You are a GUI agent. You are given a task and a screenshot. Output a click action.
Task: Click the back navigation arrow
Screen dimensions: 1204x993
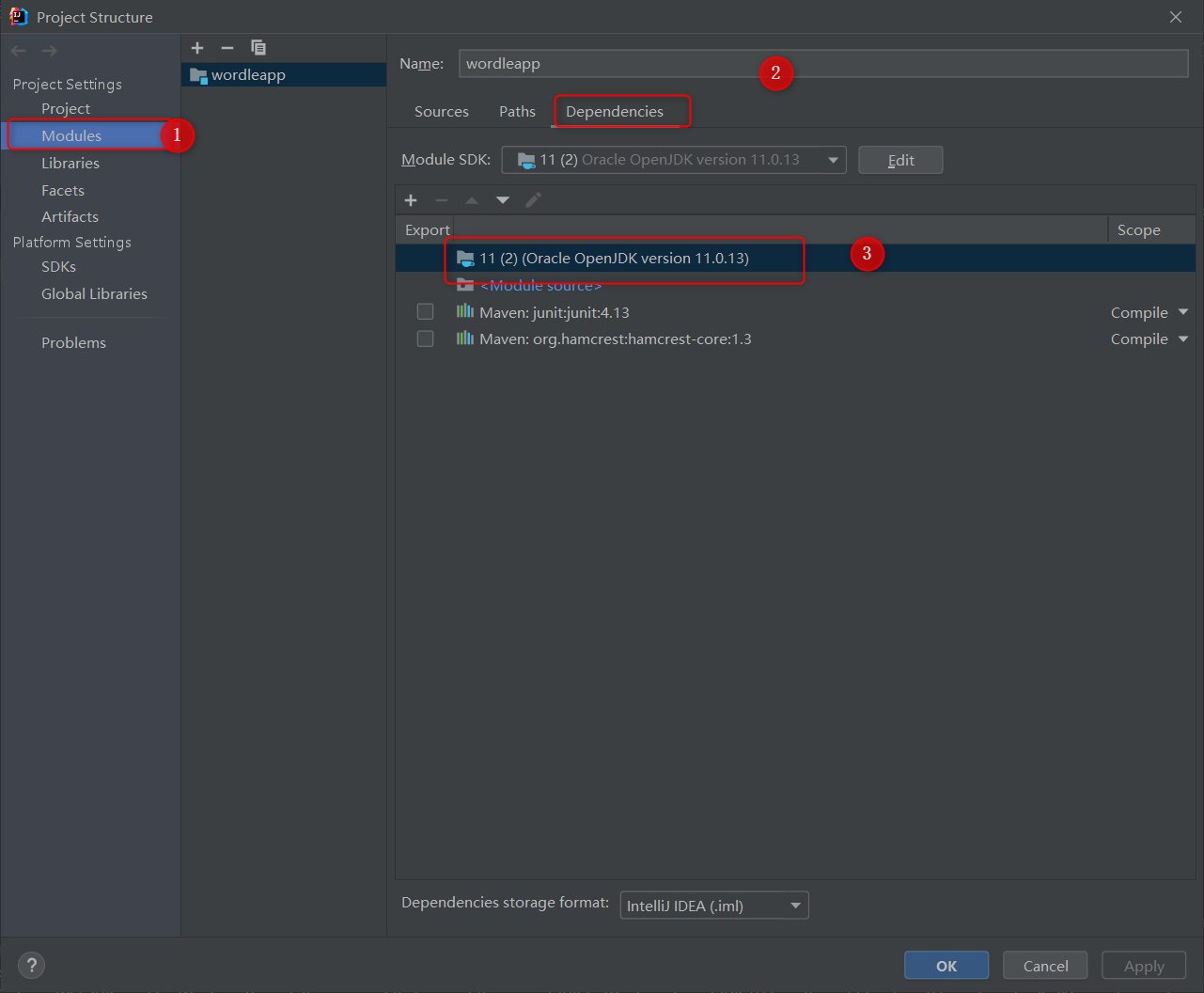coord(17,50)
